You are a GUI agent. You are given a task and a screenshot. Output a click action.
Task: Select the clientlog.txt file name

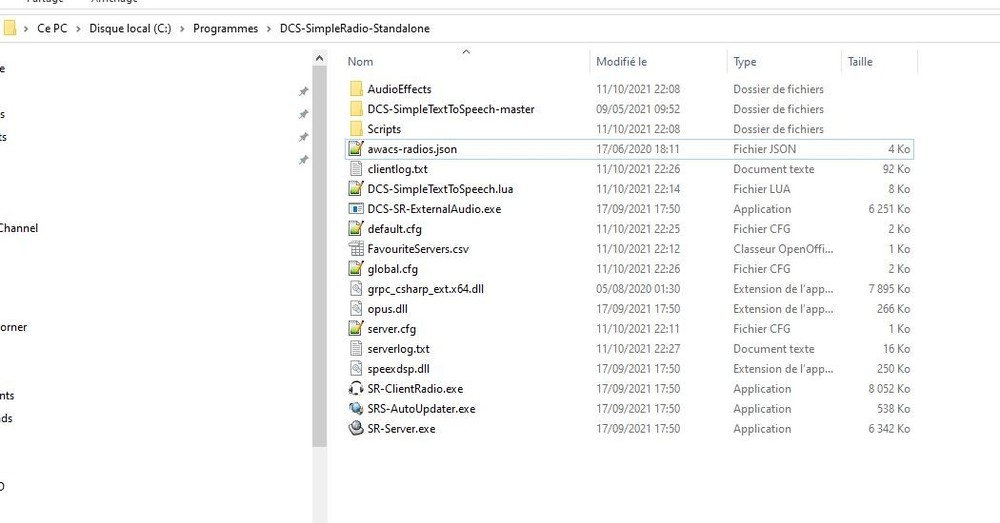pyautogui.click(x=397, y=169)
